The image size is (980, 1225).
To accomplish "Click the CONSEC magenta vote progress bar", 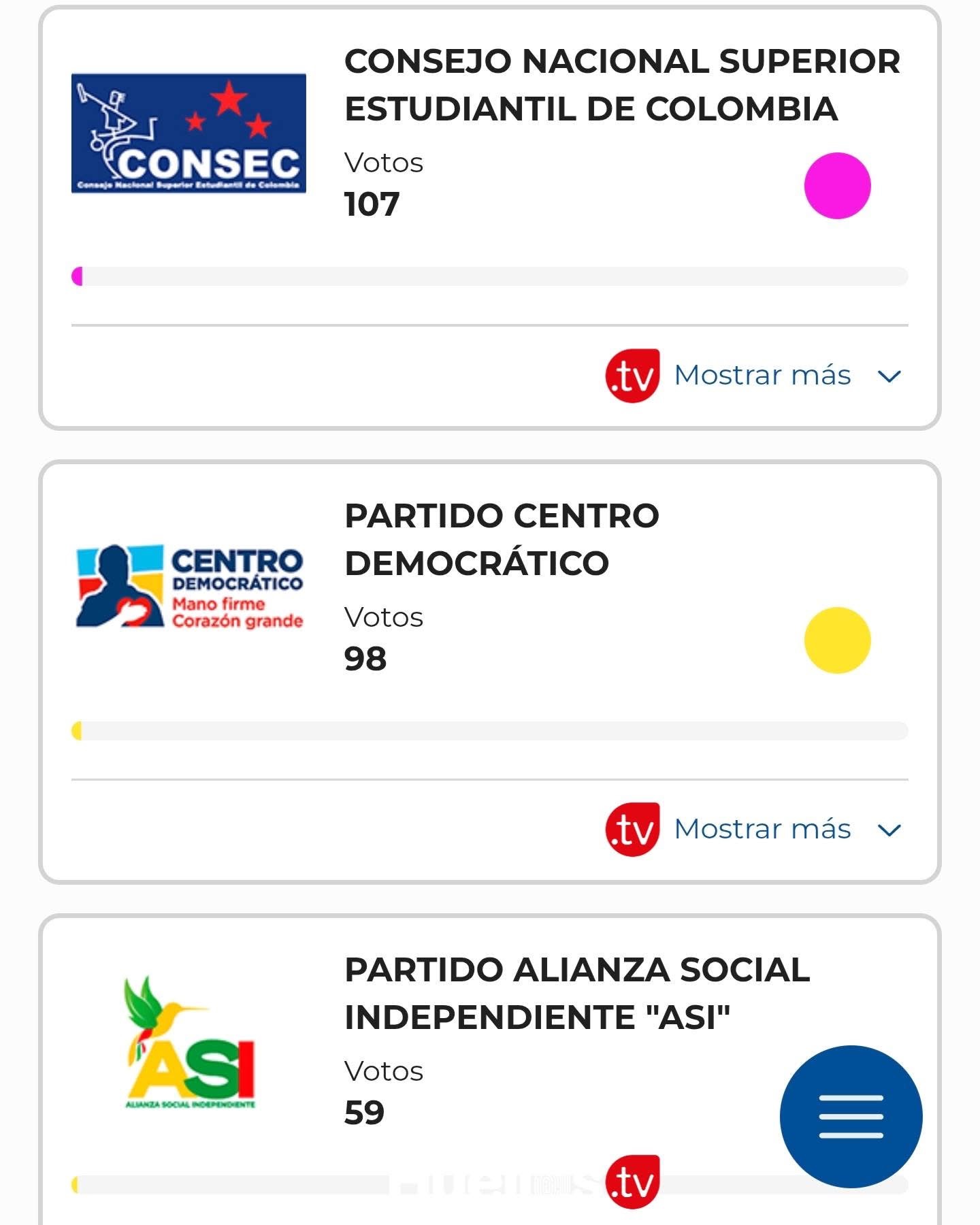I will pos(490,276).
